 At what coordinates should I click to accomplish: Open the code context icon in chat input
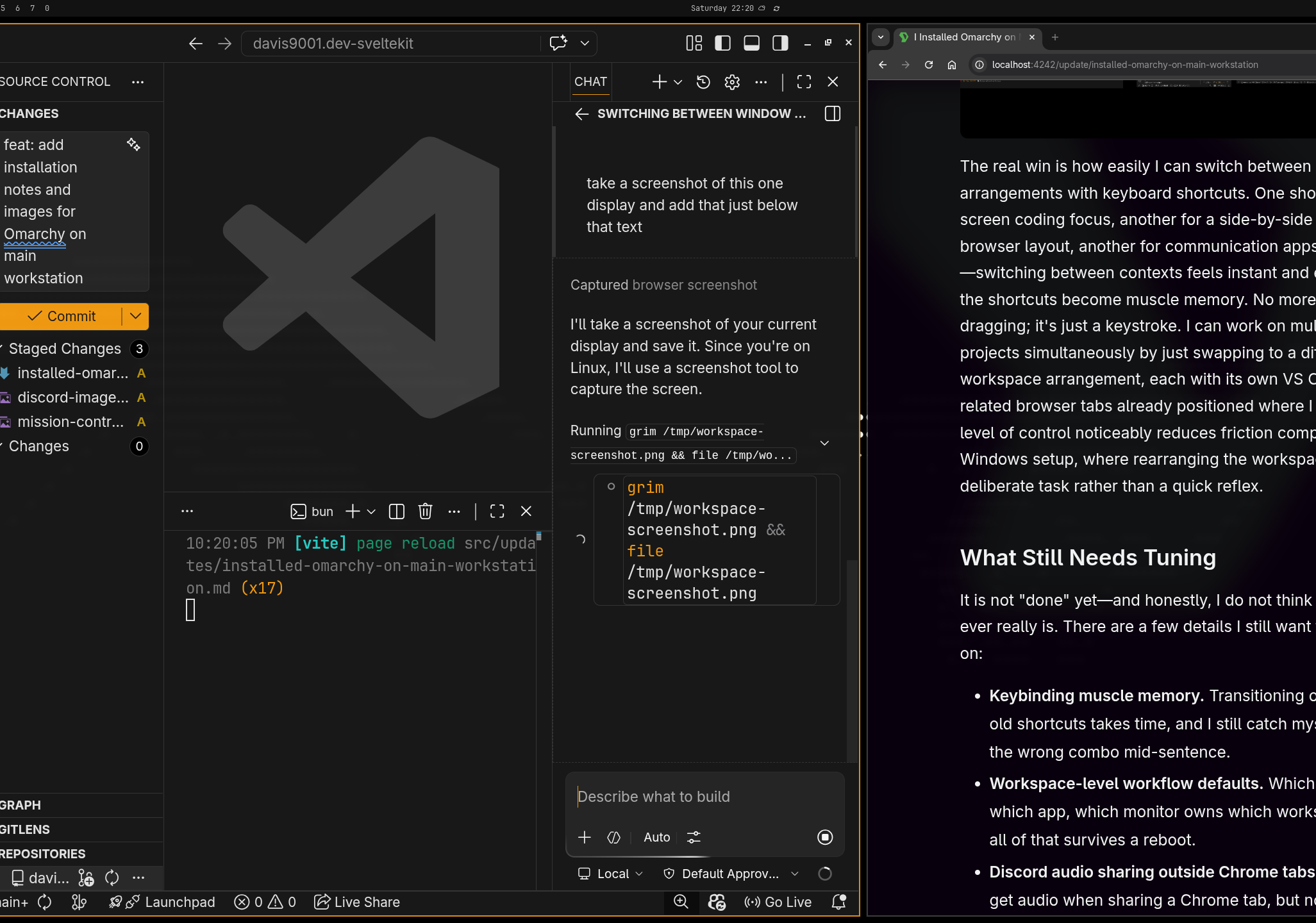click(x=613, y=837)
